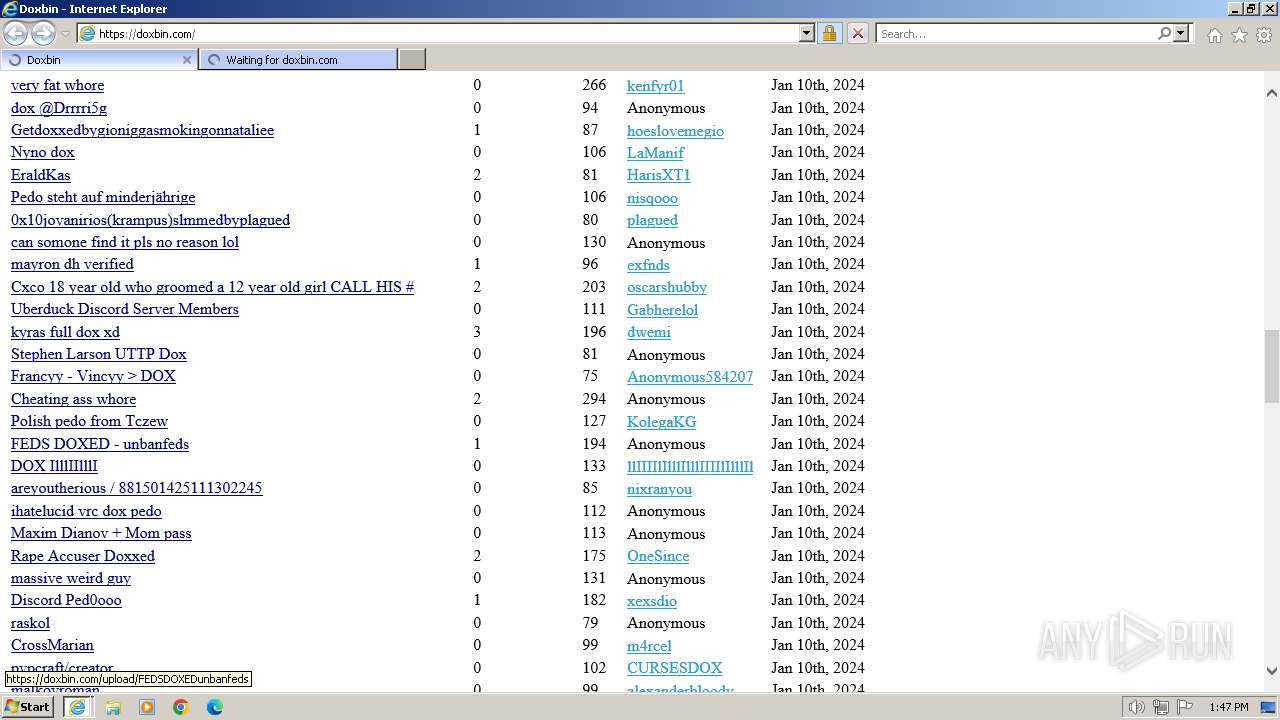Viewport: 1280px width, 720px height.
Task: Open the 'CrossMarian' link
Action: click(x=52, y=645)
